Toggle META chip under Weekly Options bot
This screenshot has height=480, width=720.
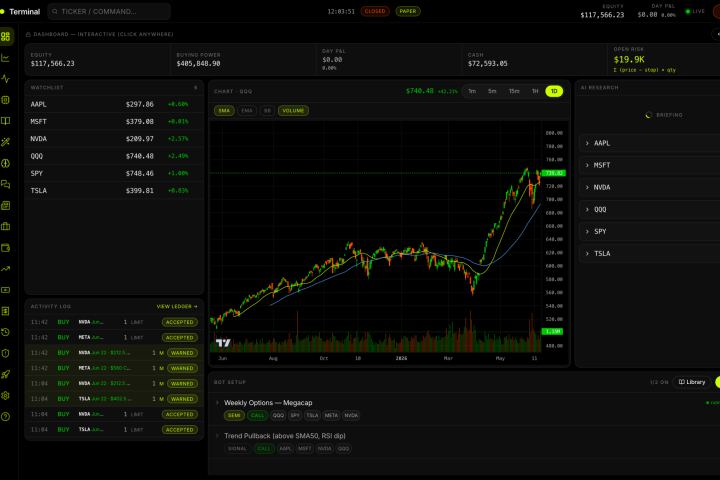[331, 415]
